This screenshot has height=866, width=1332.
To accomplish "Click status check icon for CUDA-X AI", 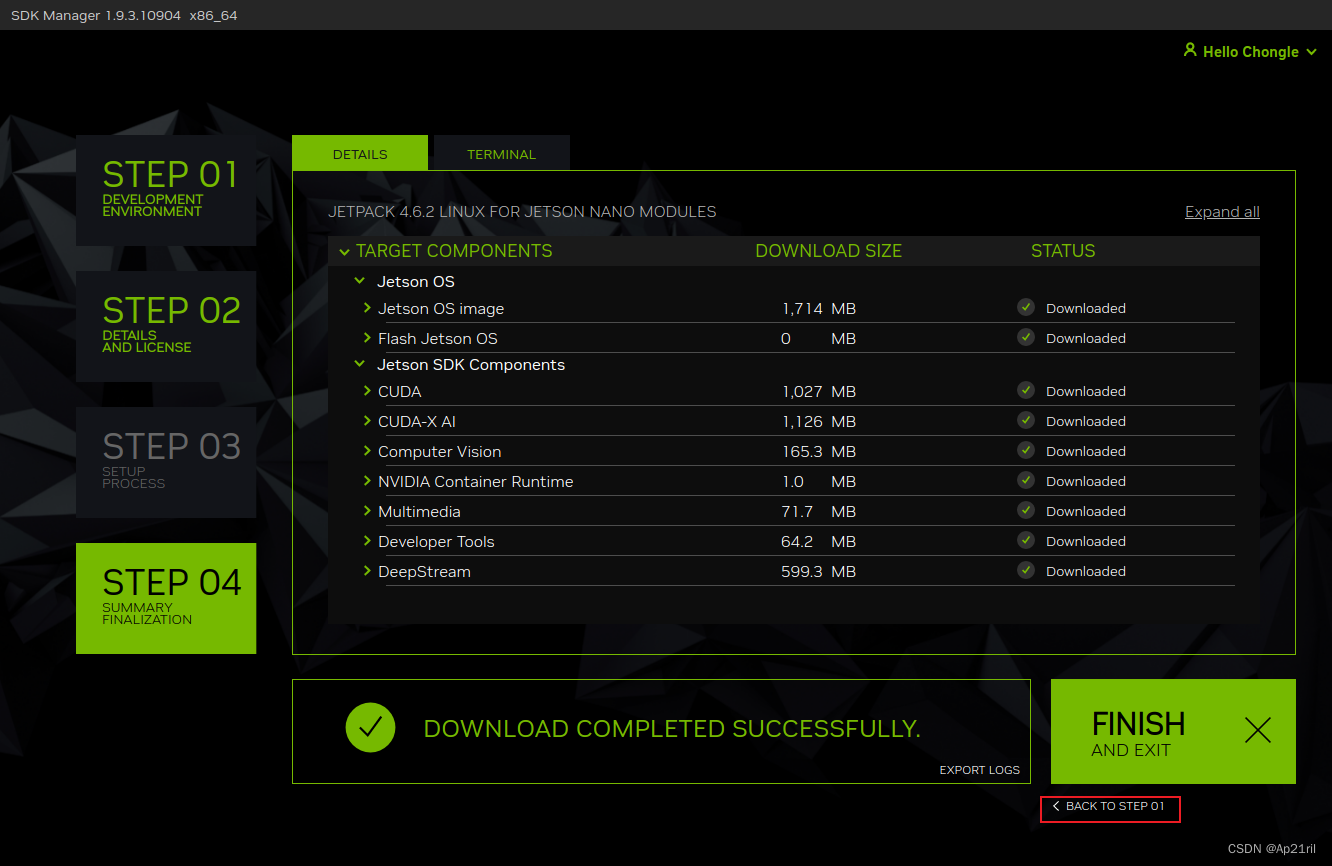I will click(1026, 420).
